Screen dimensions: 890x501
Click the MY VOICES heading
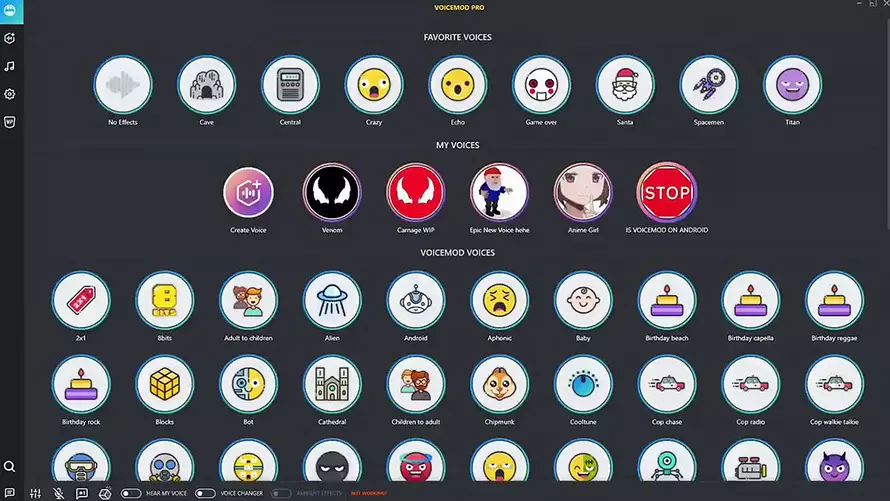[457, 145]
